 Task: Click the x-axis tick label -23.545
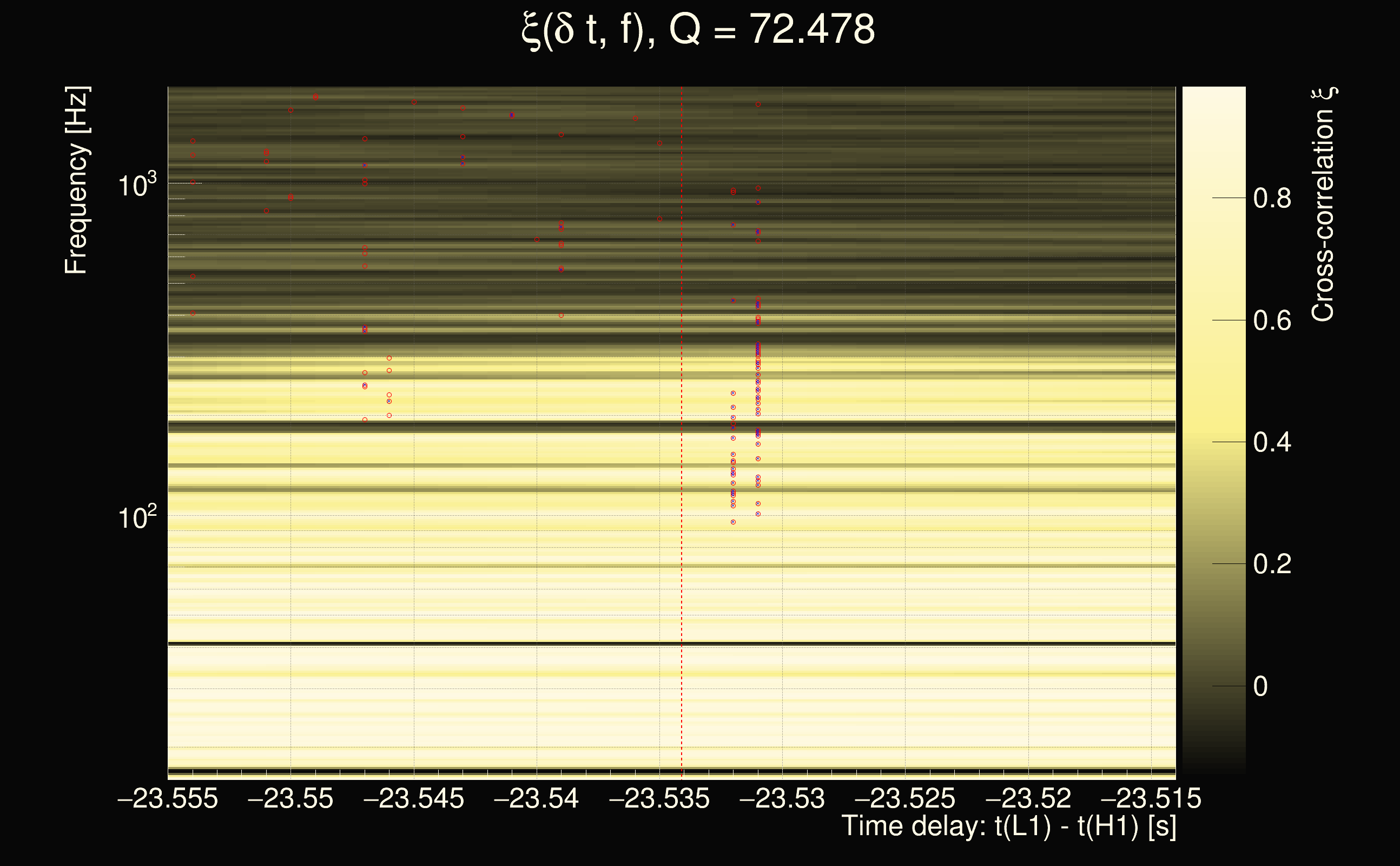click(x=413, y=799)
